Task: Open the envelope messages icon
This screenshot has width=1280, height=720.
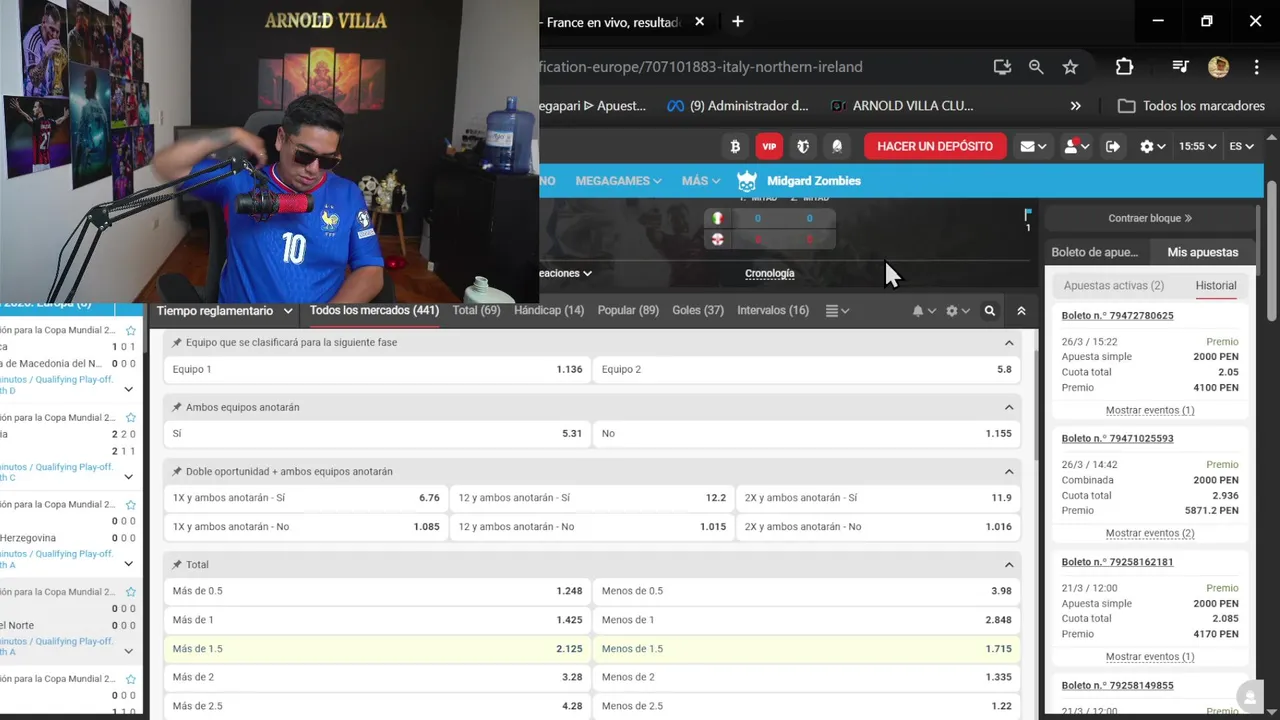Action: point(1033,146)
